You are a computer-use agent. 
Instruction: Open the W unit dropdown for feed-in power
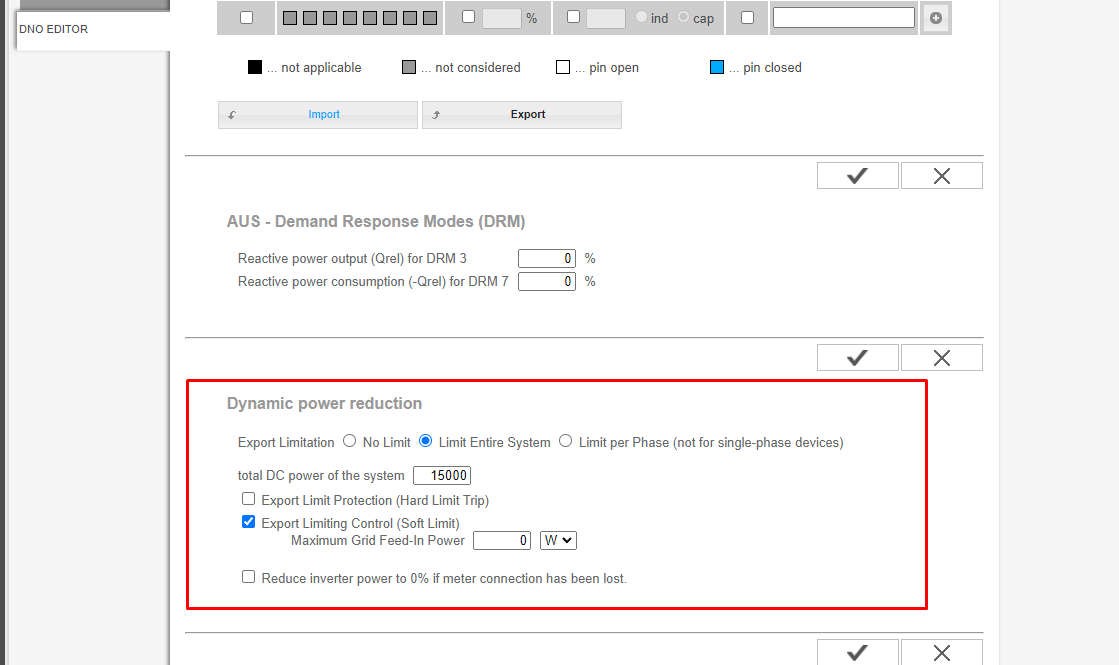(x=558, y=540)
